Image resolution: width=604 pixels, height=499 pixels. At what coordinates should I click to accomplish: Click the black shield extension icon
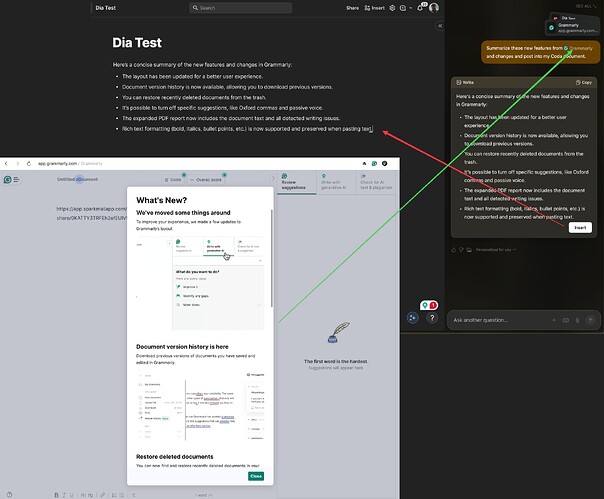click(x=384, y=163)
